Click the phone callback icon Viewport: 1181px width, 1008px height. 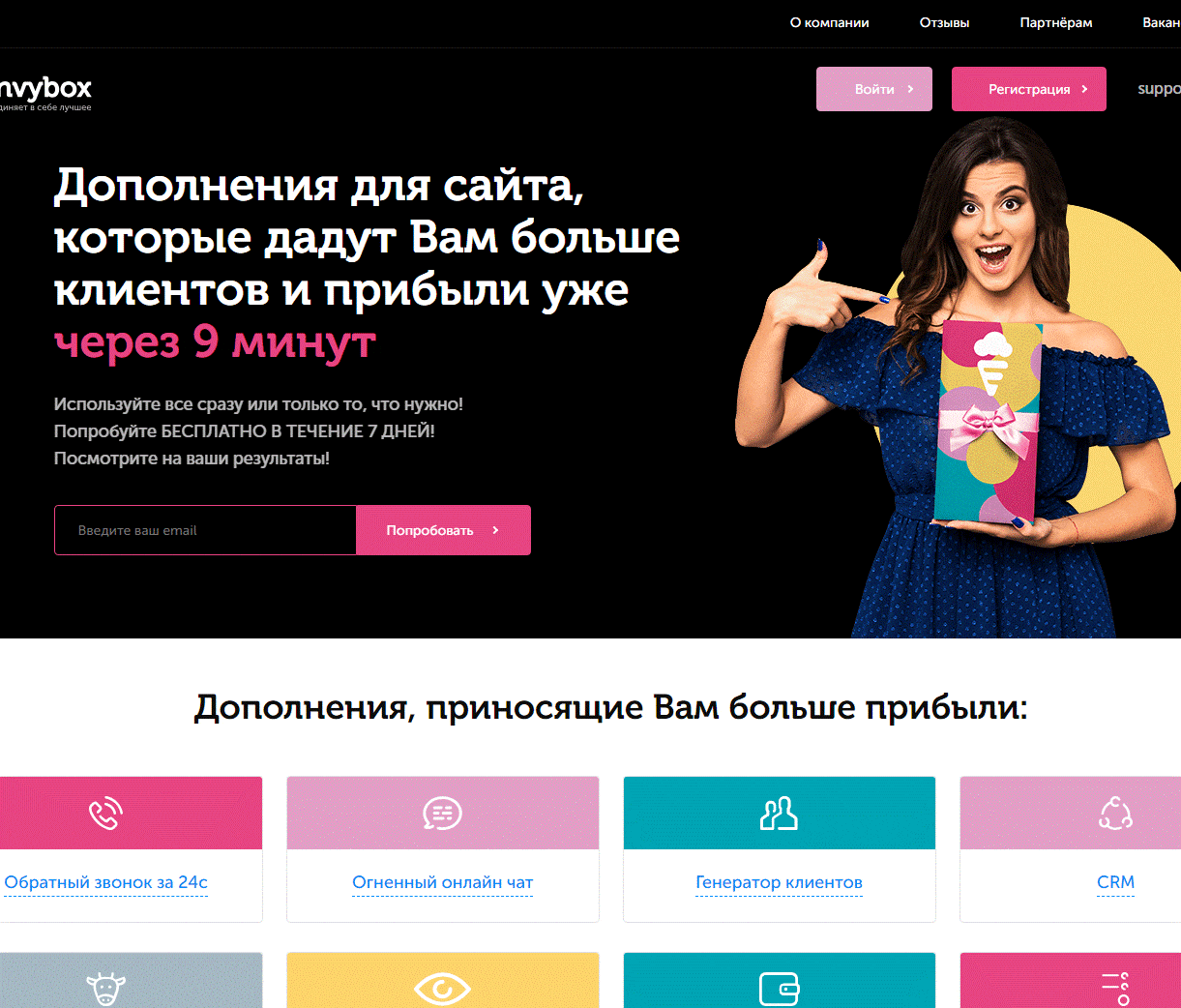click(x=105, y=814)
